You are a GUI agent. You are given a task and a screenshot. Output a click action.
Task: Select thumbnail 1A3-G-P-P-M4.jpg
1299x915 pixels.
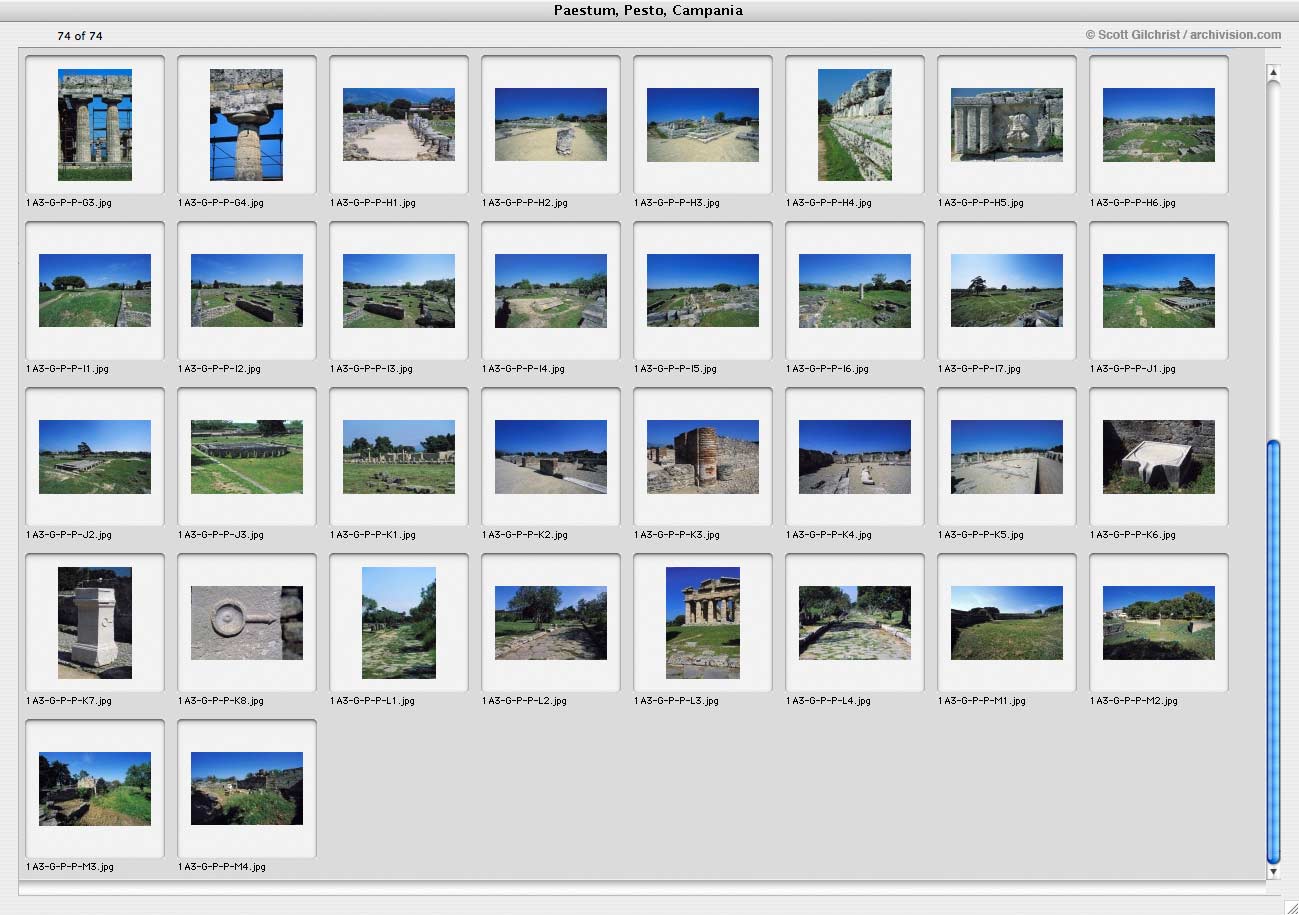[x=247, y=789]
